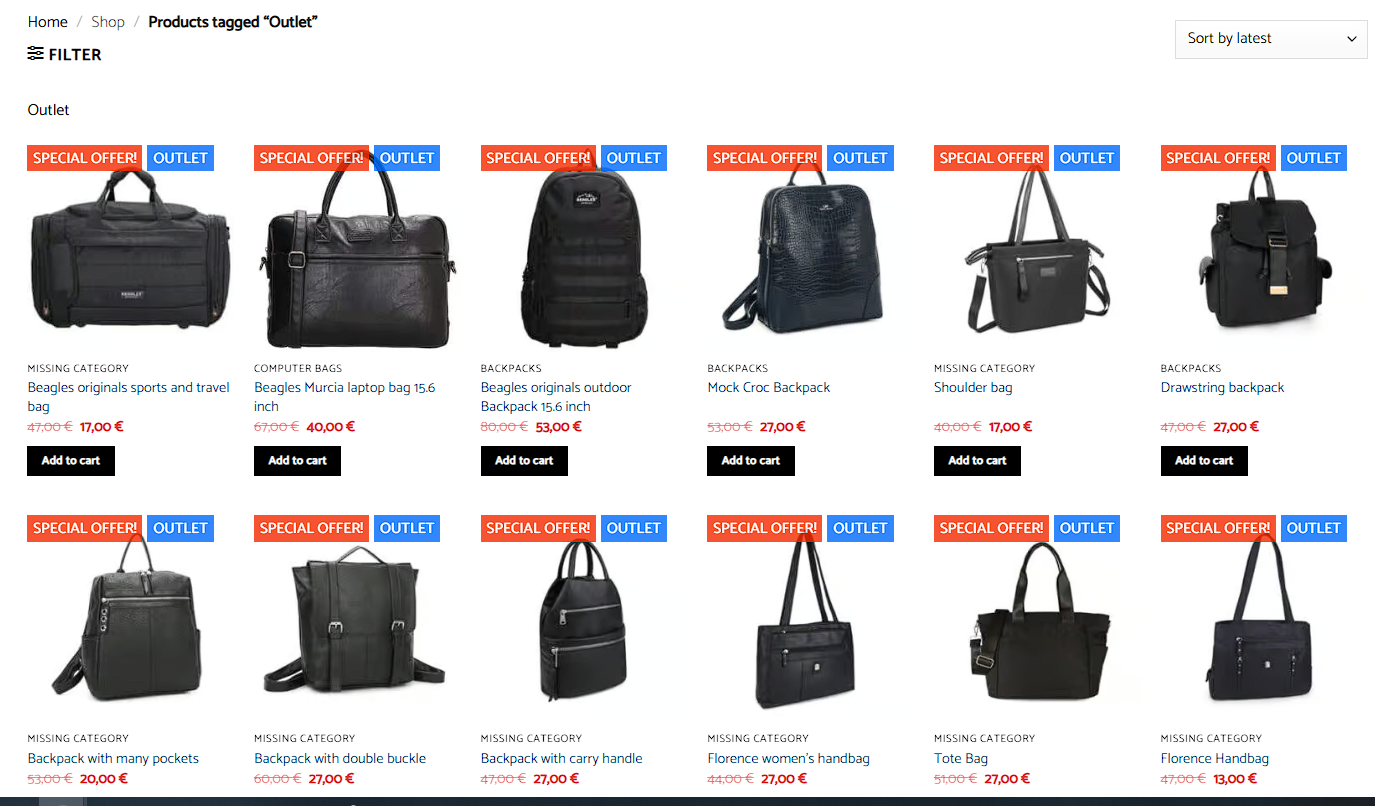Image resolution: width=1375 pixels, height=806 pixels.
Task: Open the Tote Bag product link
Action: coord(961,759)
